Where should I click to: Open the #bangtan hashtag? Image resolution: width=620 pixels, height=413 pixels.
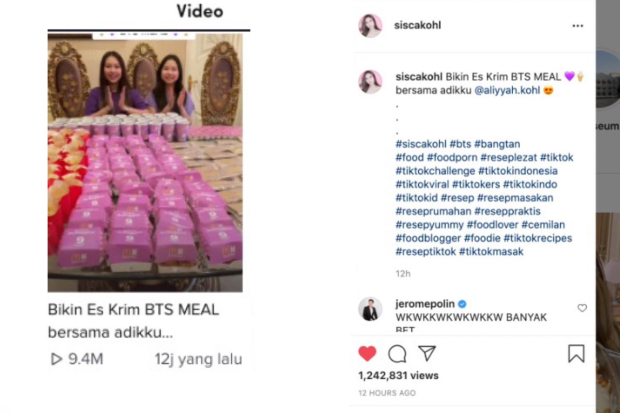[x=497, y=144]
